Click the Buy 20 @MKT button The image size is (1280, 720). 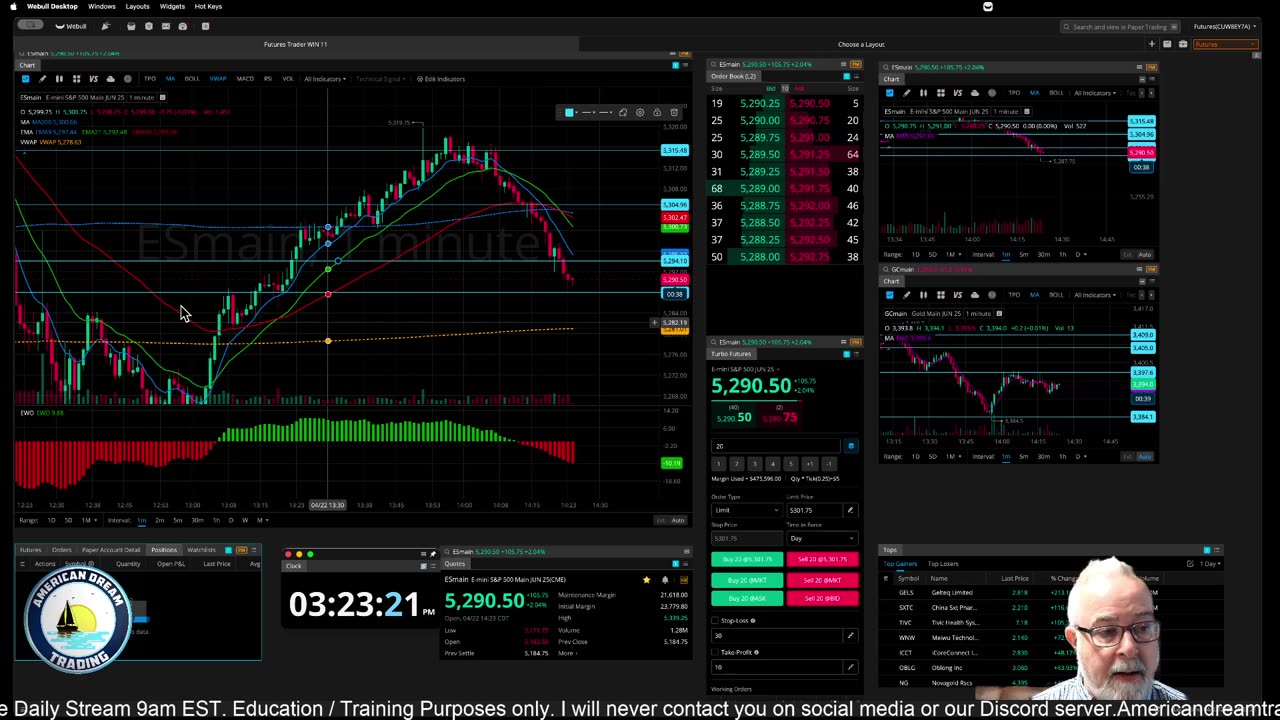point(747,580)
